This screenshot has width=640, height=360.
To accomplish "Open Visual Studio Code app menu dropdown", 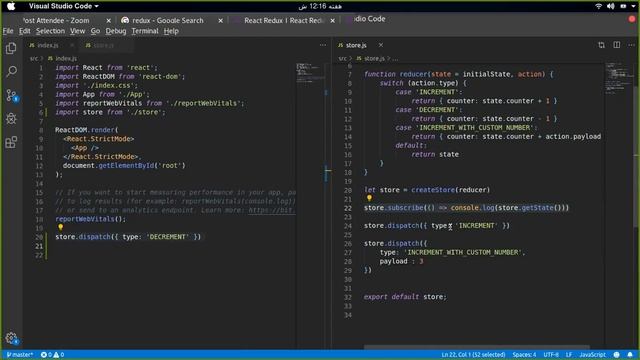I will click(63, 6).
